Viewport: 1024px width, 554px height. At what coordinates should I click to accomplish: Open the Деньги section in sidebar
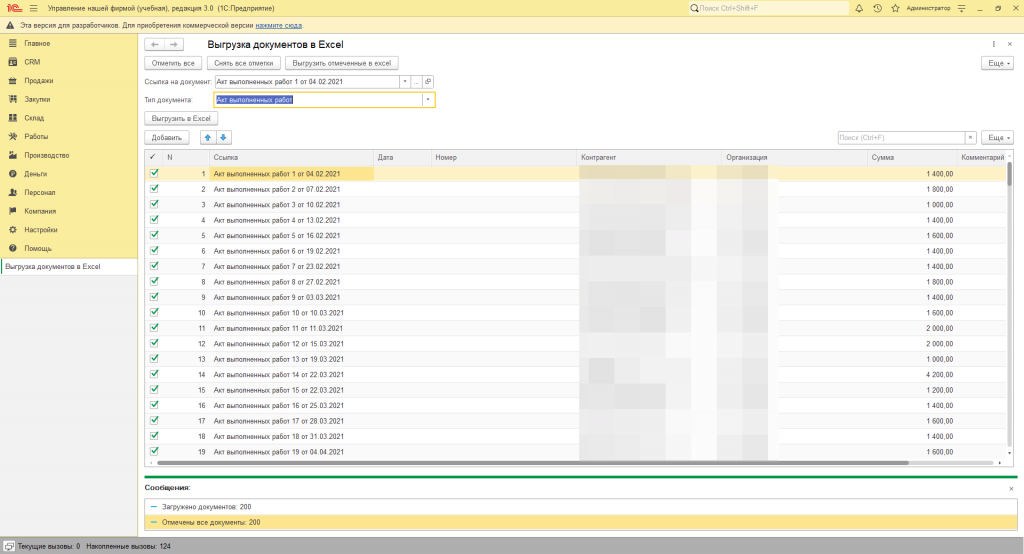(x=35, y=174)
